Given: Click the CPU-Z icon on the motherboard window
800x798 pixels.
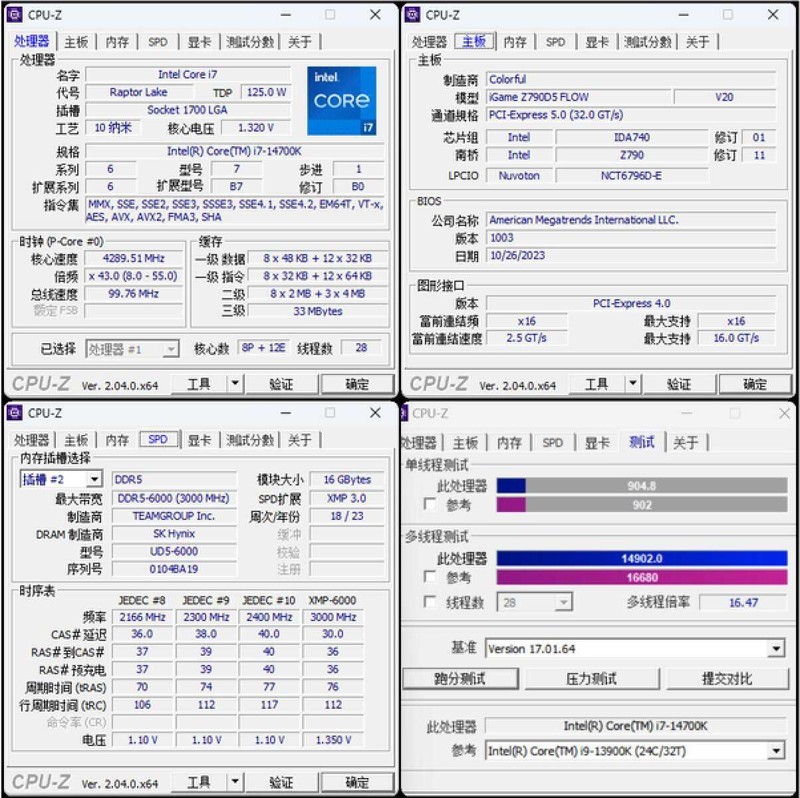Looking at the screenshot, I should pos(413,15).
